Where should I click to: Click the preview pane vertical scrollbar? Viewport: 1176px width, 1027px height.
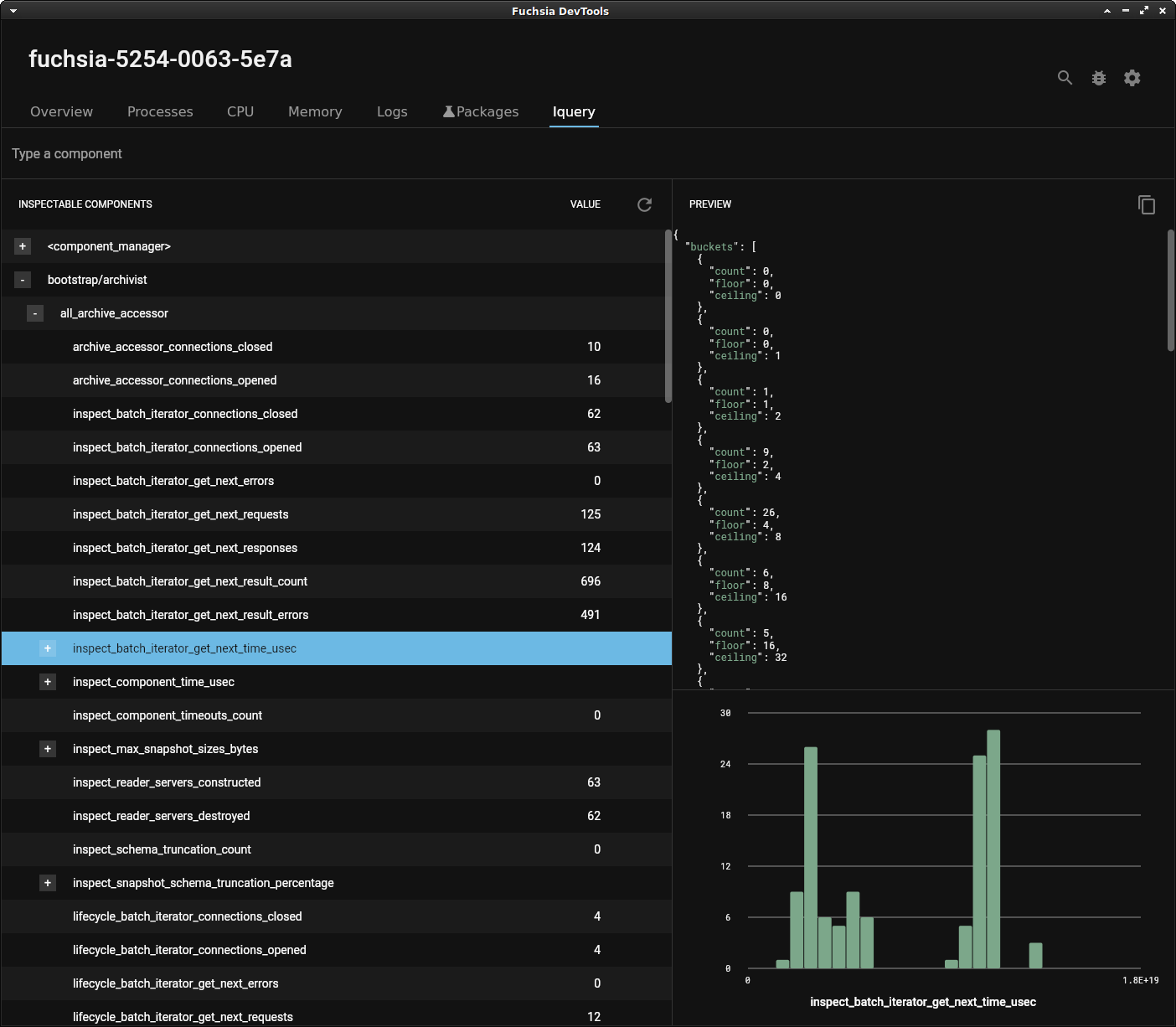(1170, 291)
